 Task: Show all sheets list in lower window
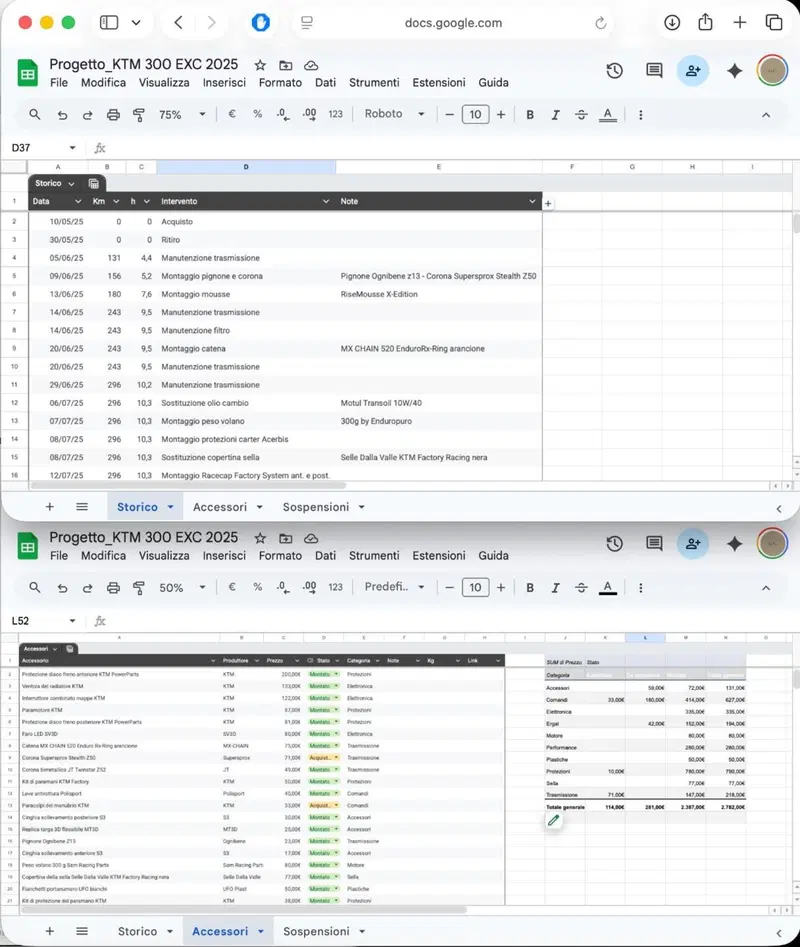[x=82, y=931]
